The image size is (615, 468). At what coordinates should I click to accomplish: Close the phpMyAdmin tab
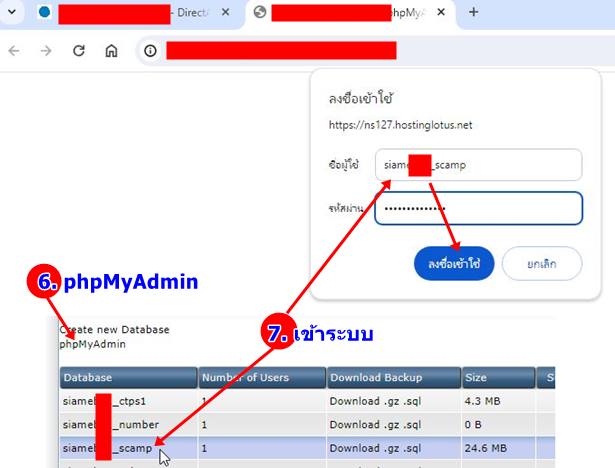(441, 12)
